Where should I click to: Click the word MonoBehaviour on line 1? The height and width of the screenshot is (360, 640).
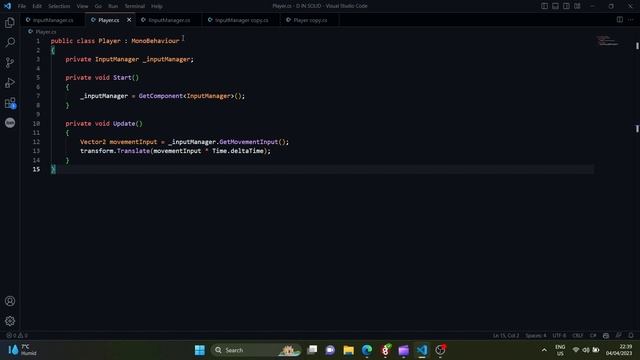(x=155, y=41)
